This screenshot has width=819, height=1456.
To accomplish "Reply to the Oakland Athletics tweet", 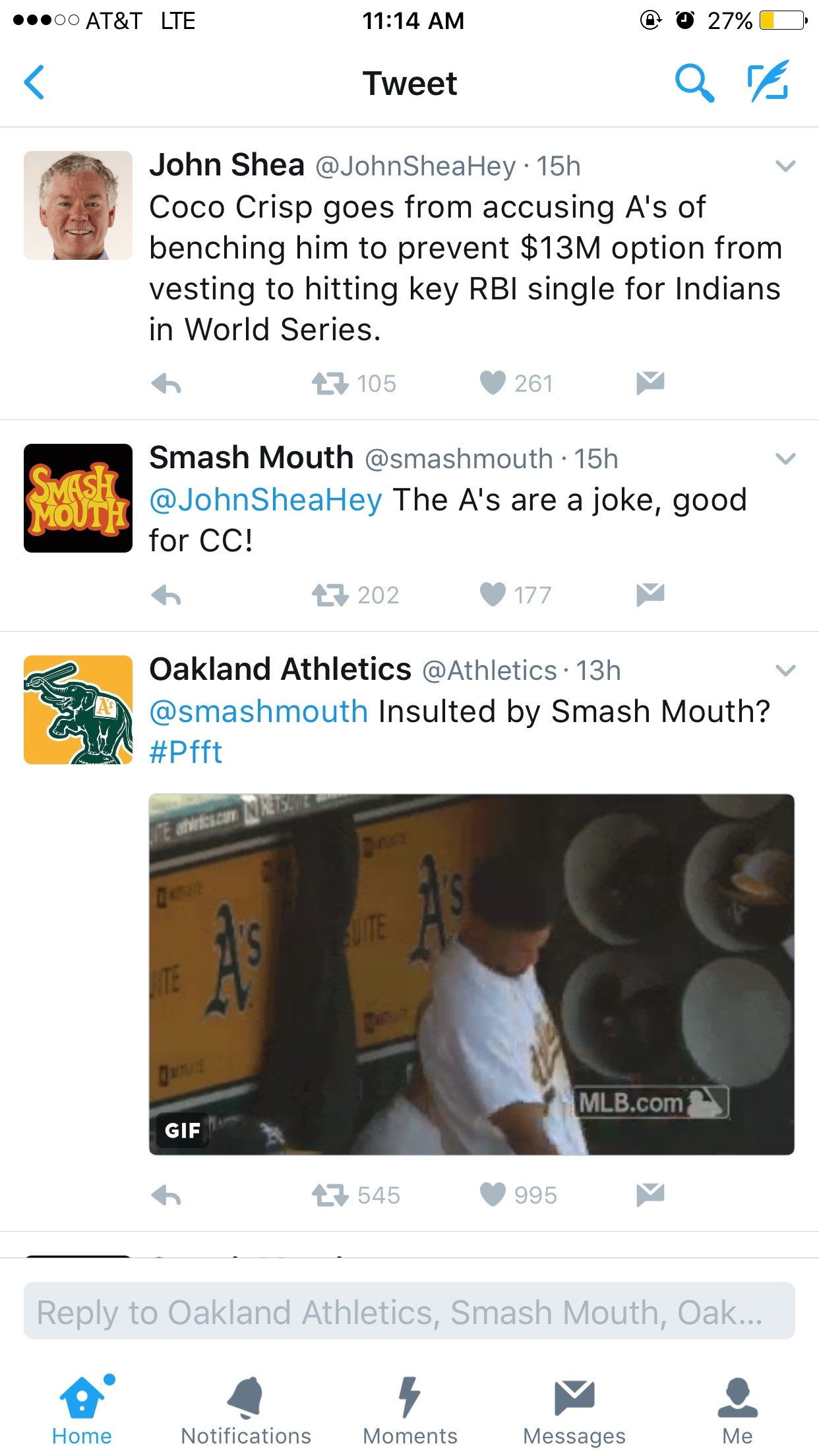I will pyautogui.click(x=166, y=1195).
